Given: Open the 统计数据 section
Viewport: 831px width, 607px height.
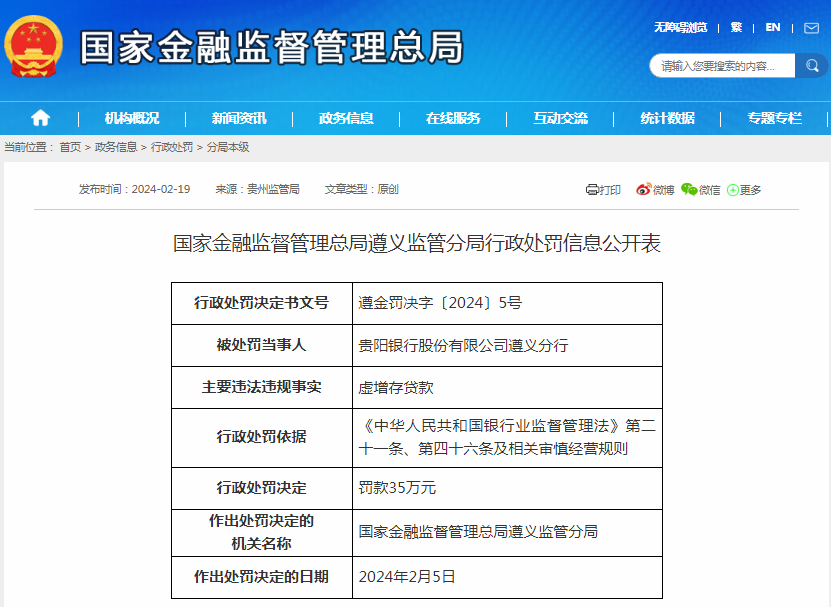Looking at the screenshot, I should point(664,117).
